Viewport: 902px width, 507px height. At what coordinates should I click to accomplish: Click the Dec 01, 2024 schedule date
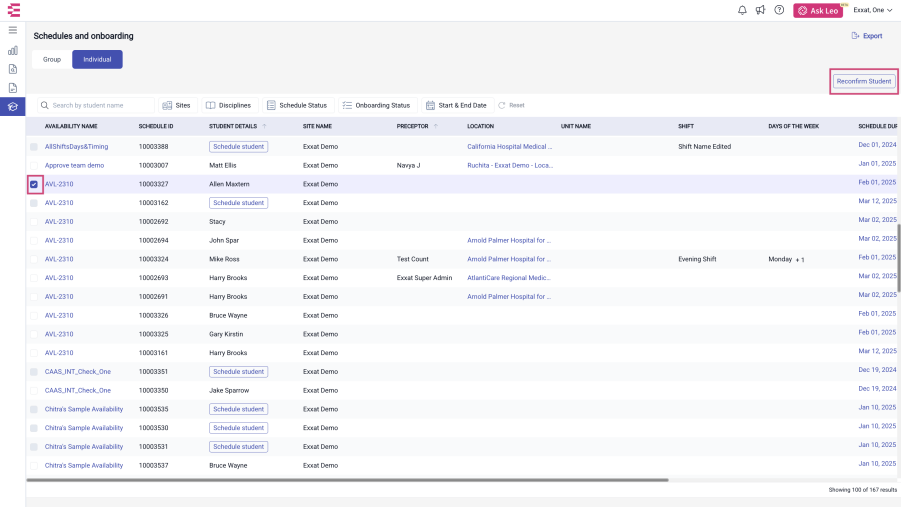877,145
